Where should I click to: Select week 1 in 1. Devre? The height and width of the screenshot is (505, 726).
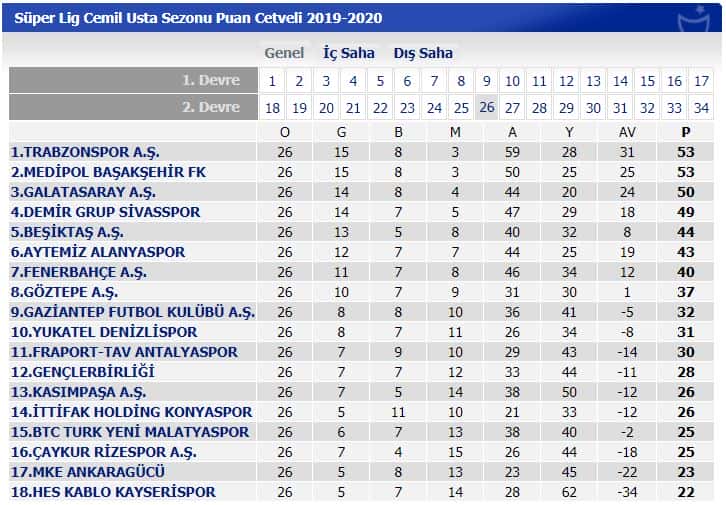(272, 81)
